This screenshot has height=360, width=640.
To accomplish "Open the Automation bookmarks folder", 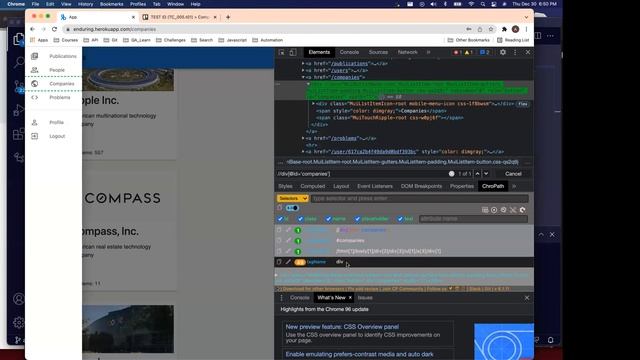I will point(268,40).
